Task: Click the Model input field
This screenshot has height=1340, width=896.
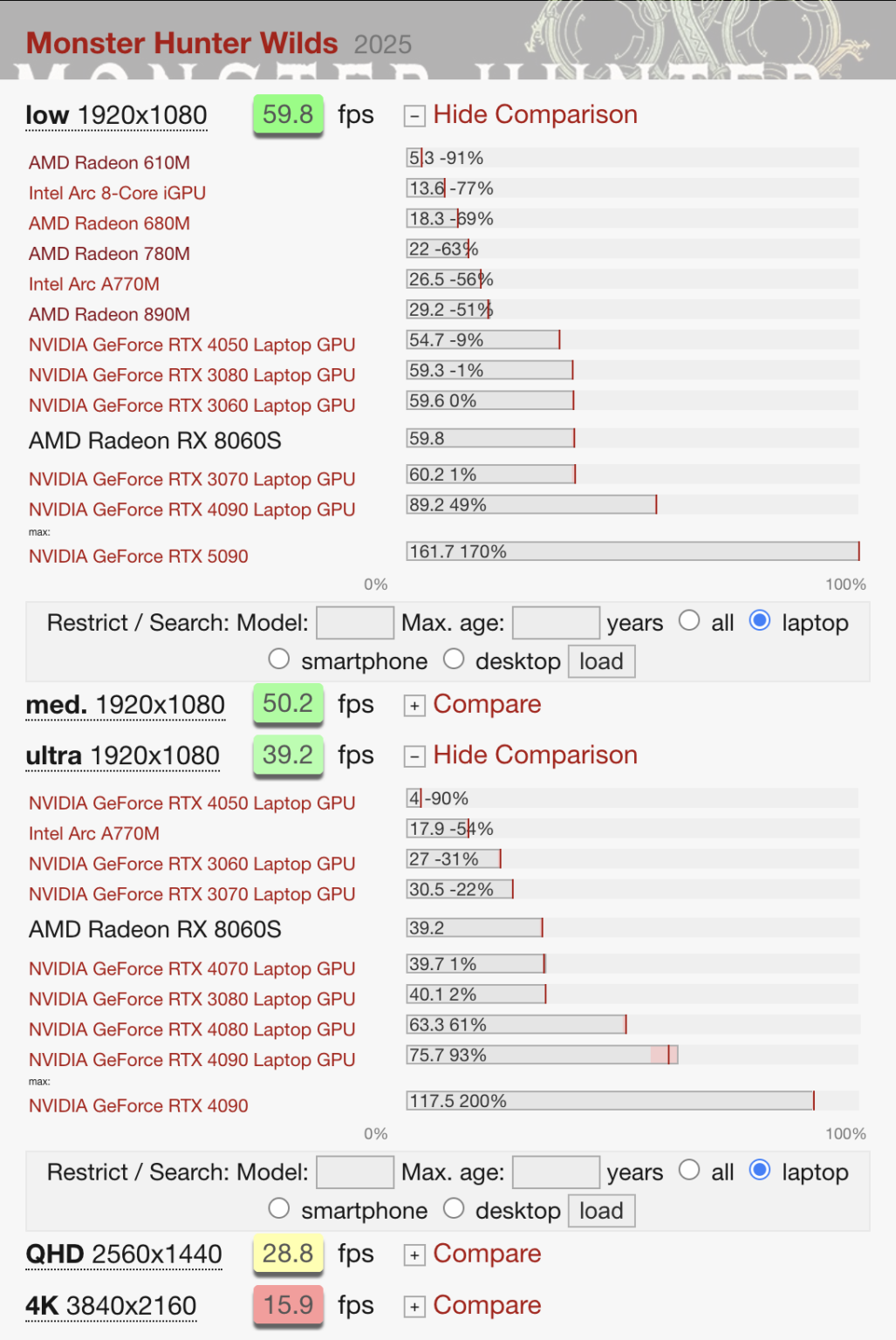Action: click(354, 622)
